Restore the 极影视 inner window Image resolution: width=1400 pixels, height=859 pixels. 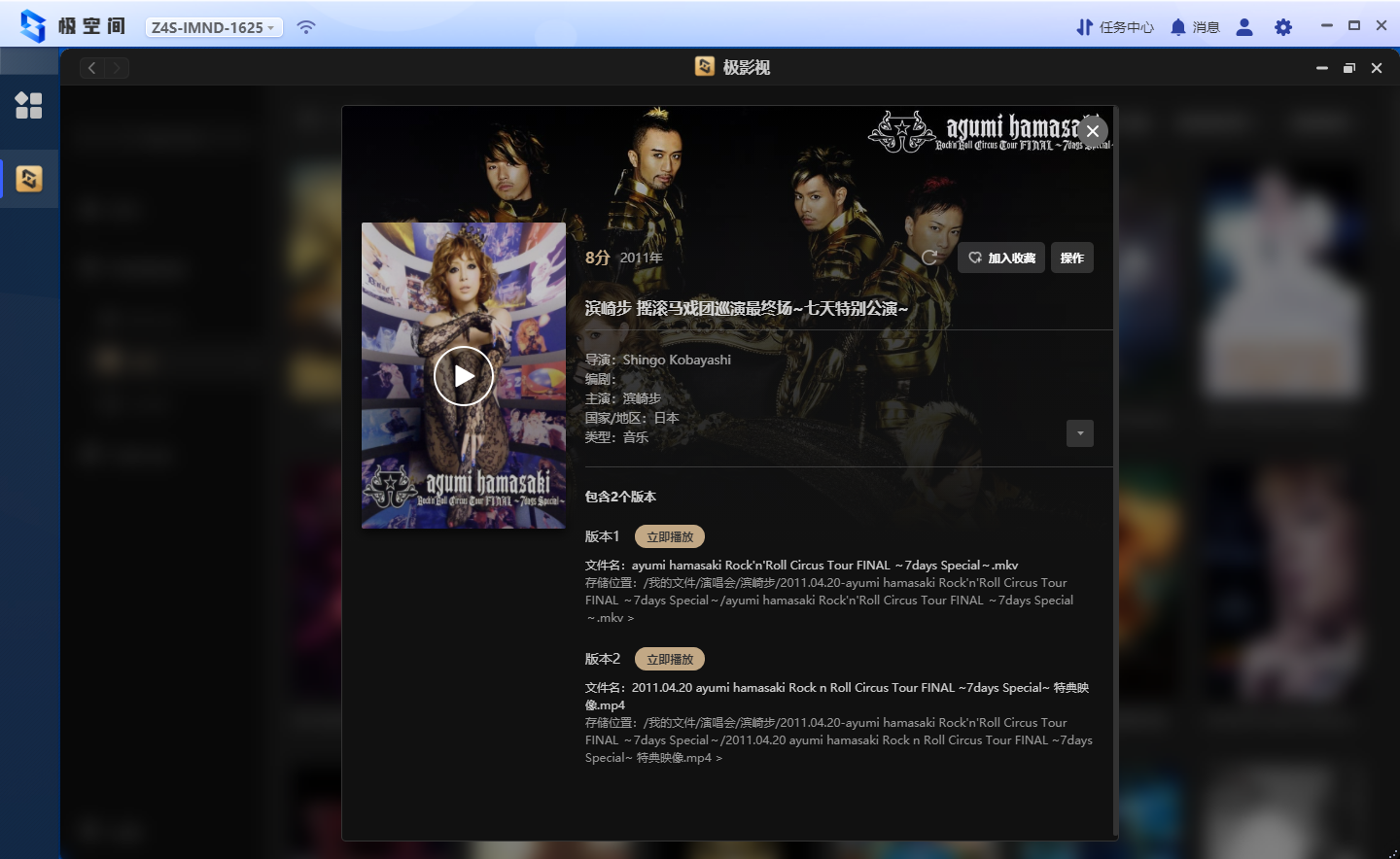1349,68
